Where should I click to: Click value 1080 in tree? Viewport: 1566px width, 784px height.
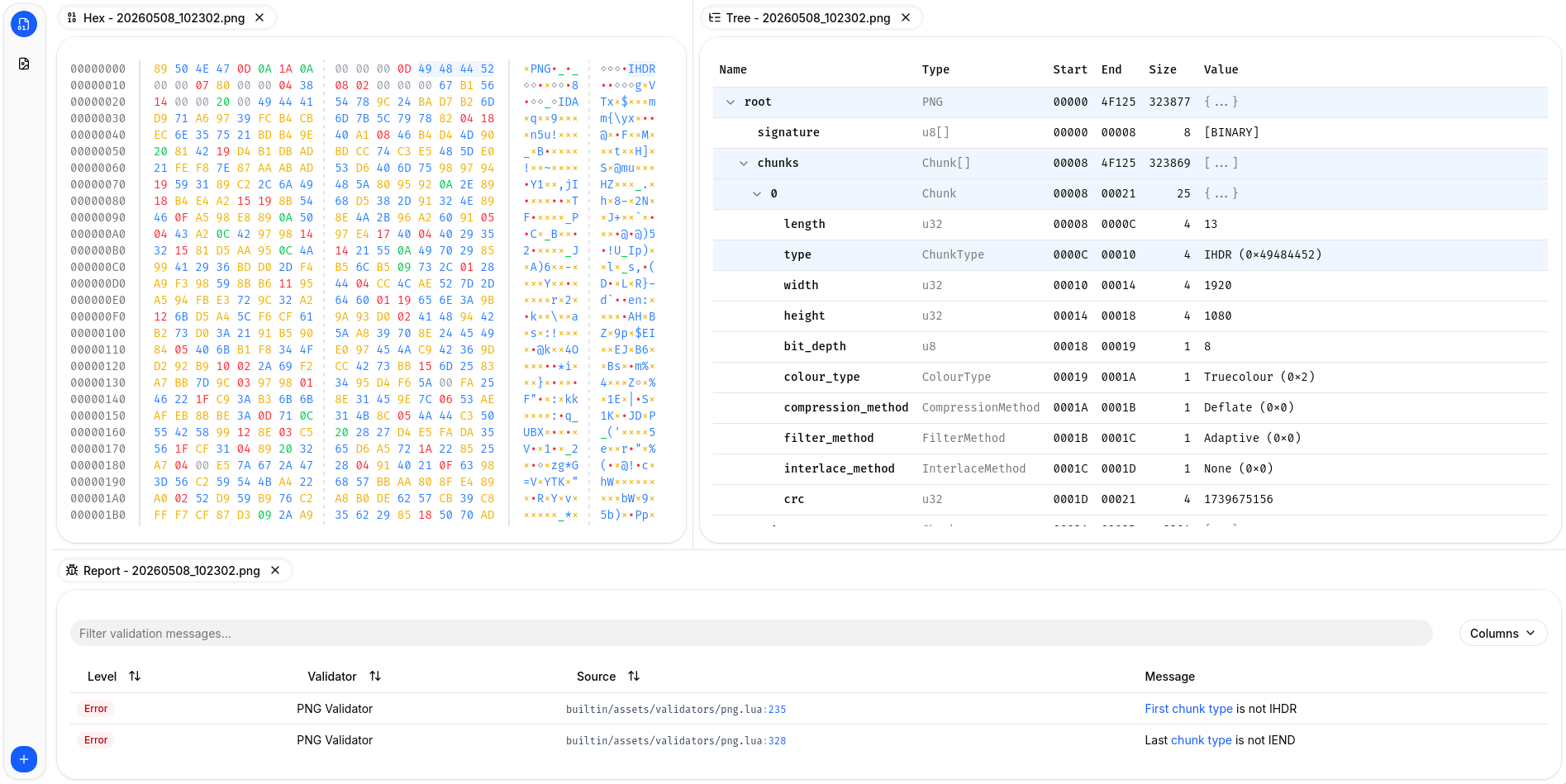coord(1217,316)
